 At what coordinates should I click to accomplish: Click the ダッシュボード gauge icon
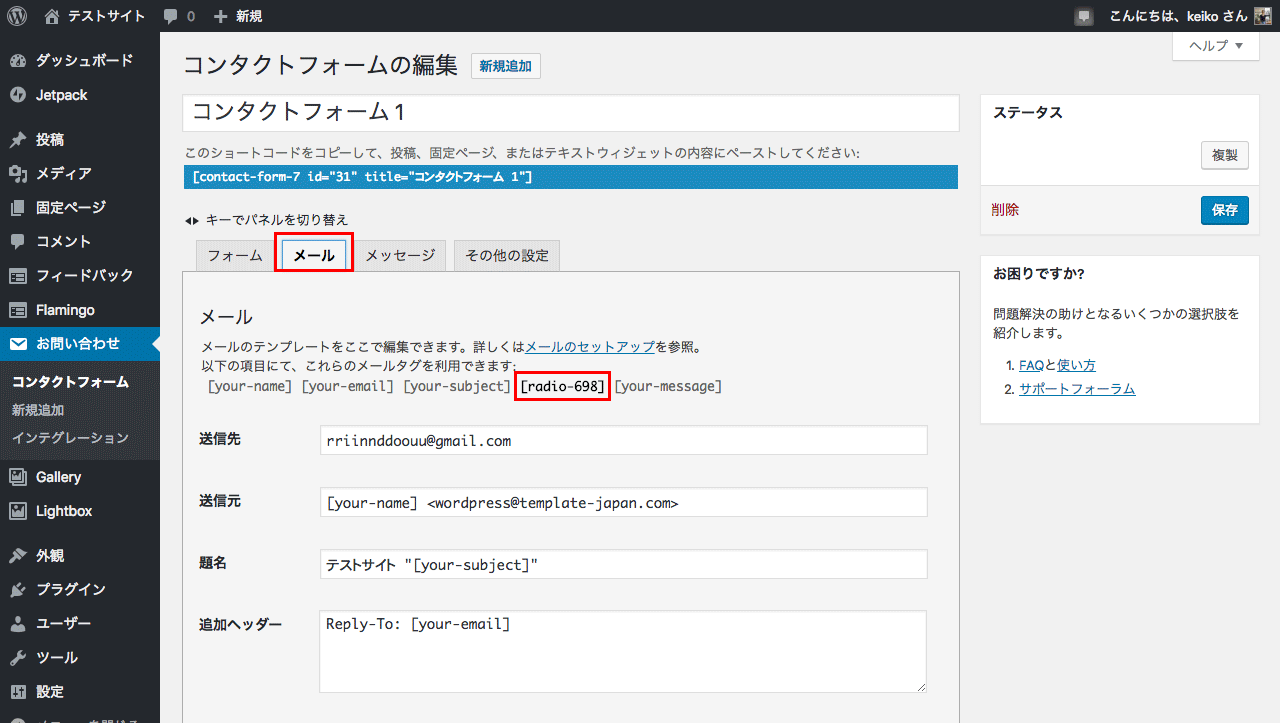coord(18,61)
